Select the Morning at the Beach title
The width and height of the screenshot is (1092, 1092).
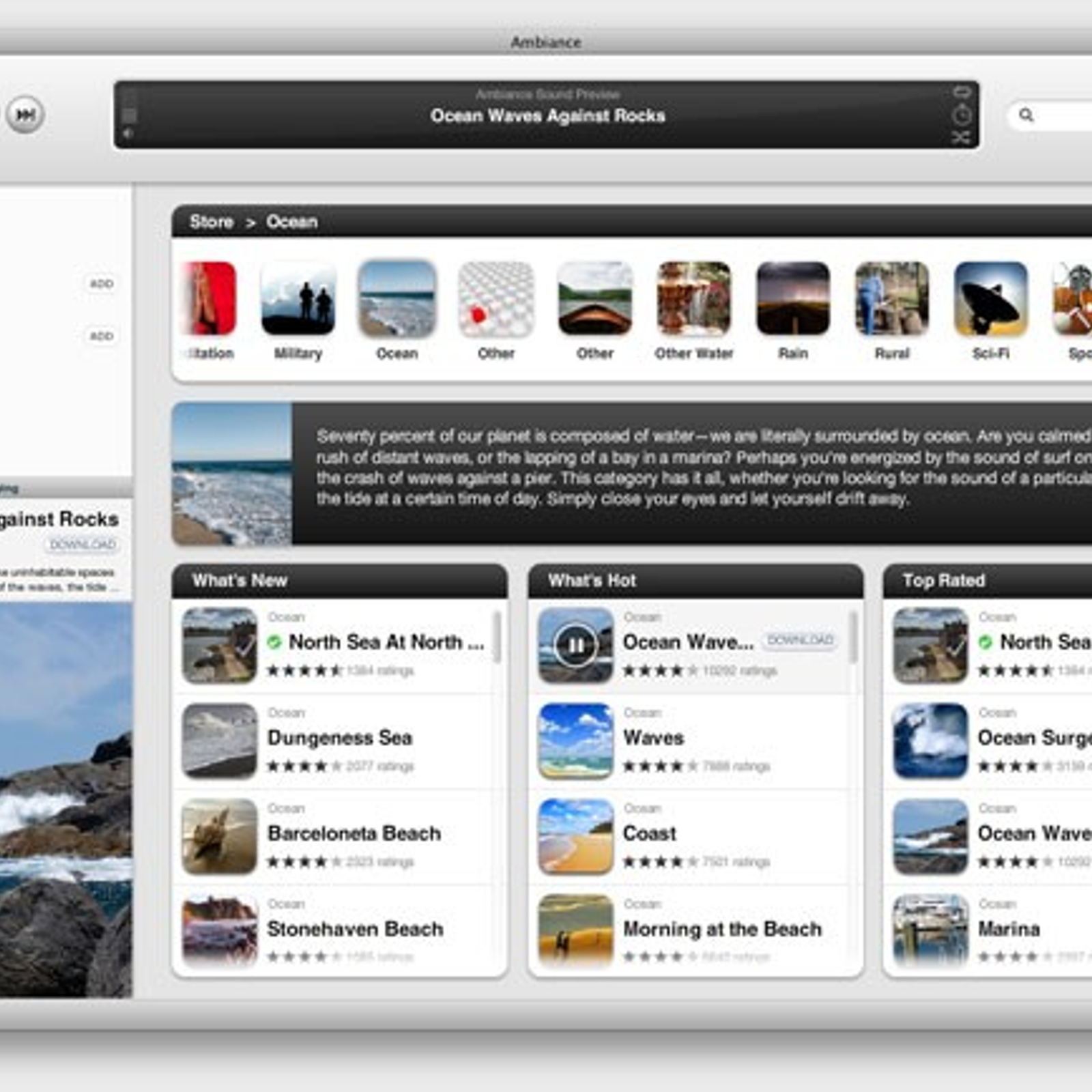click(723, 929)
